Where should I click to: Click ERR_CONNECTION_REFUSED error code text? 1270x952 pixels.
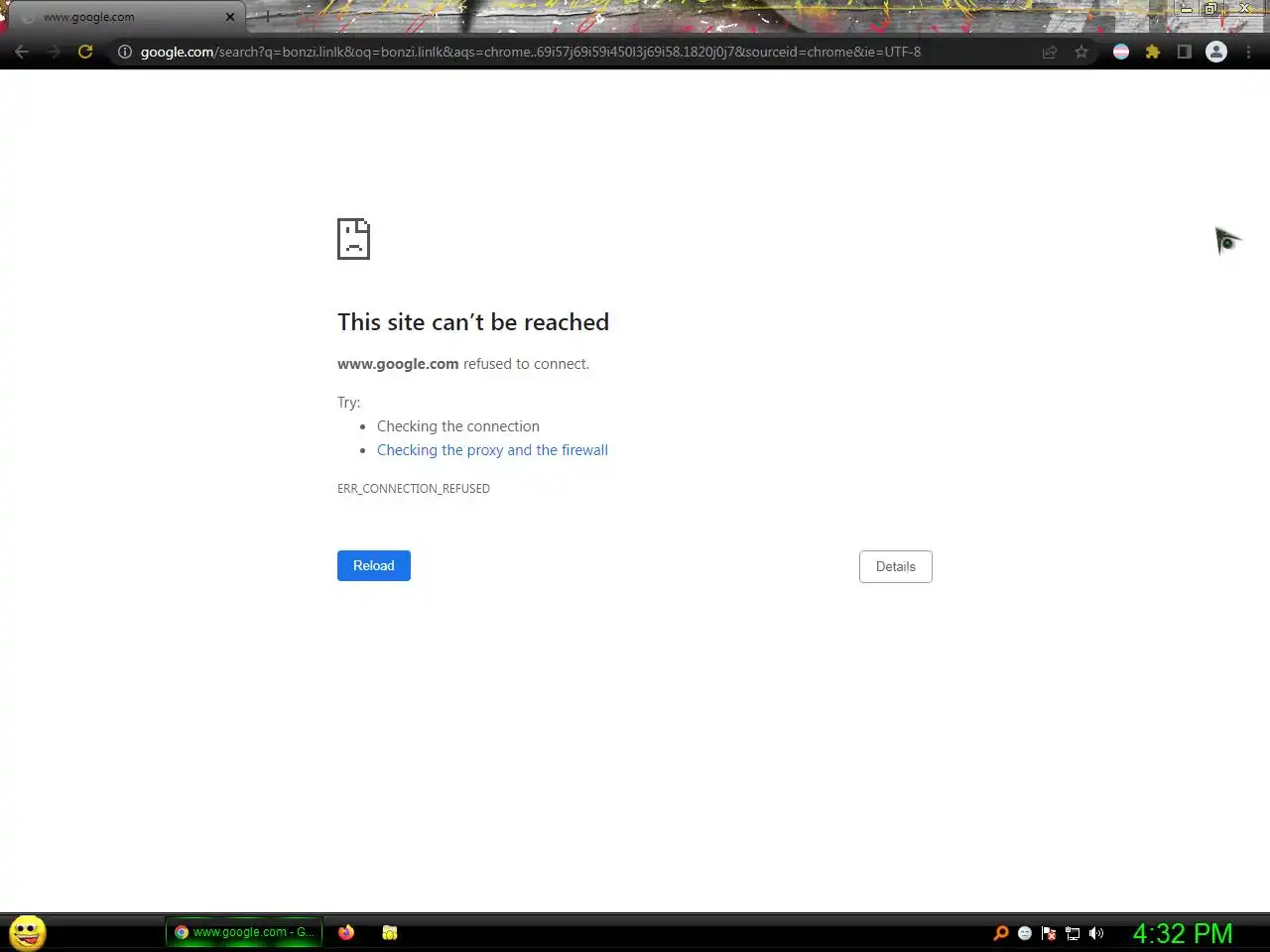click(x=414, y=489)
